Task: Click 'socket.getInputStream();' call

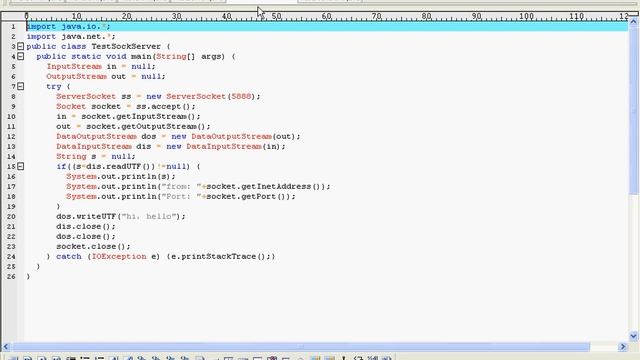Action: 141,116
